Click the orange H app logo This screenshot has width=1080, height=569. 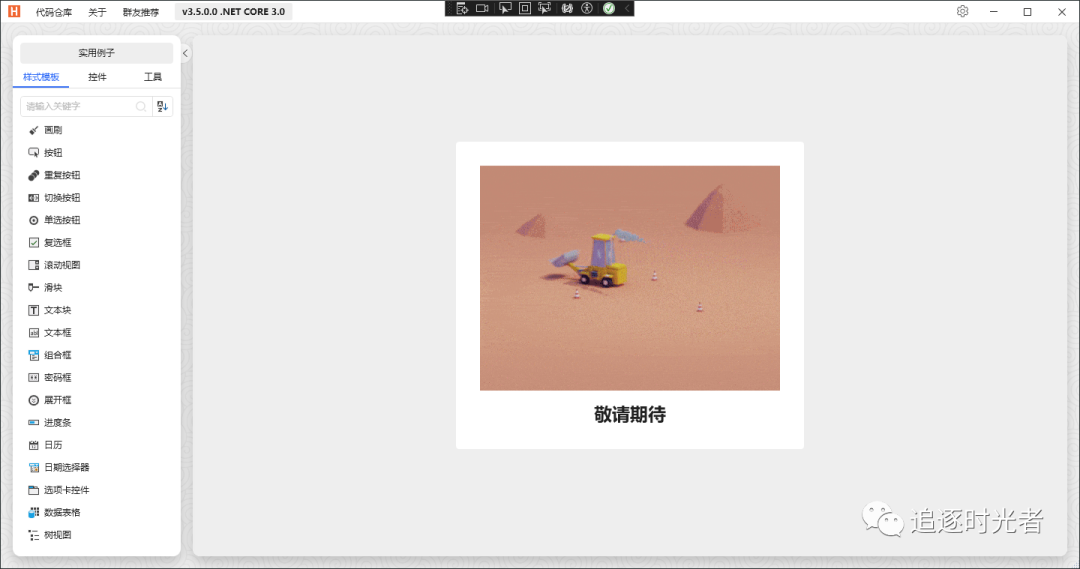[14, 12]
